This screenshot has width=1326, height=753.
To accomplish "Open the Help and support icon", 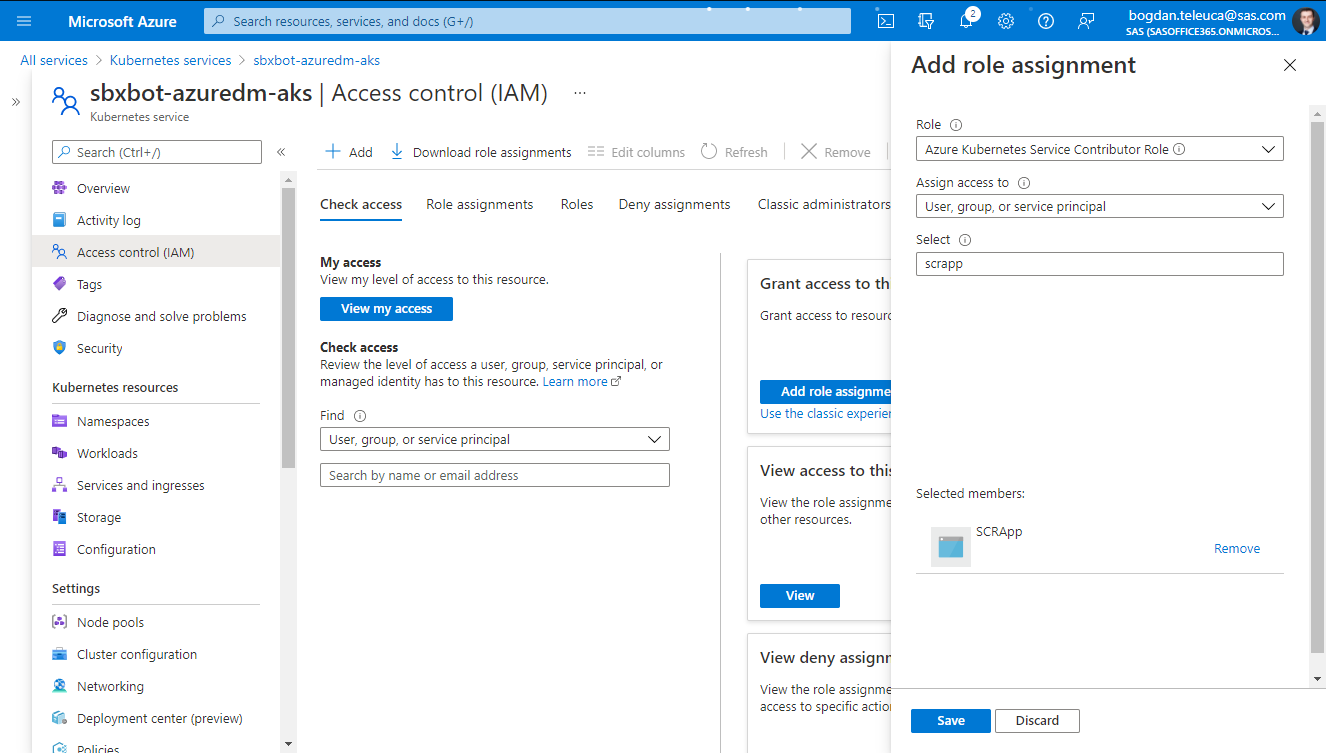I will [x=1045, y=20].
